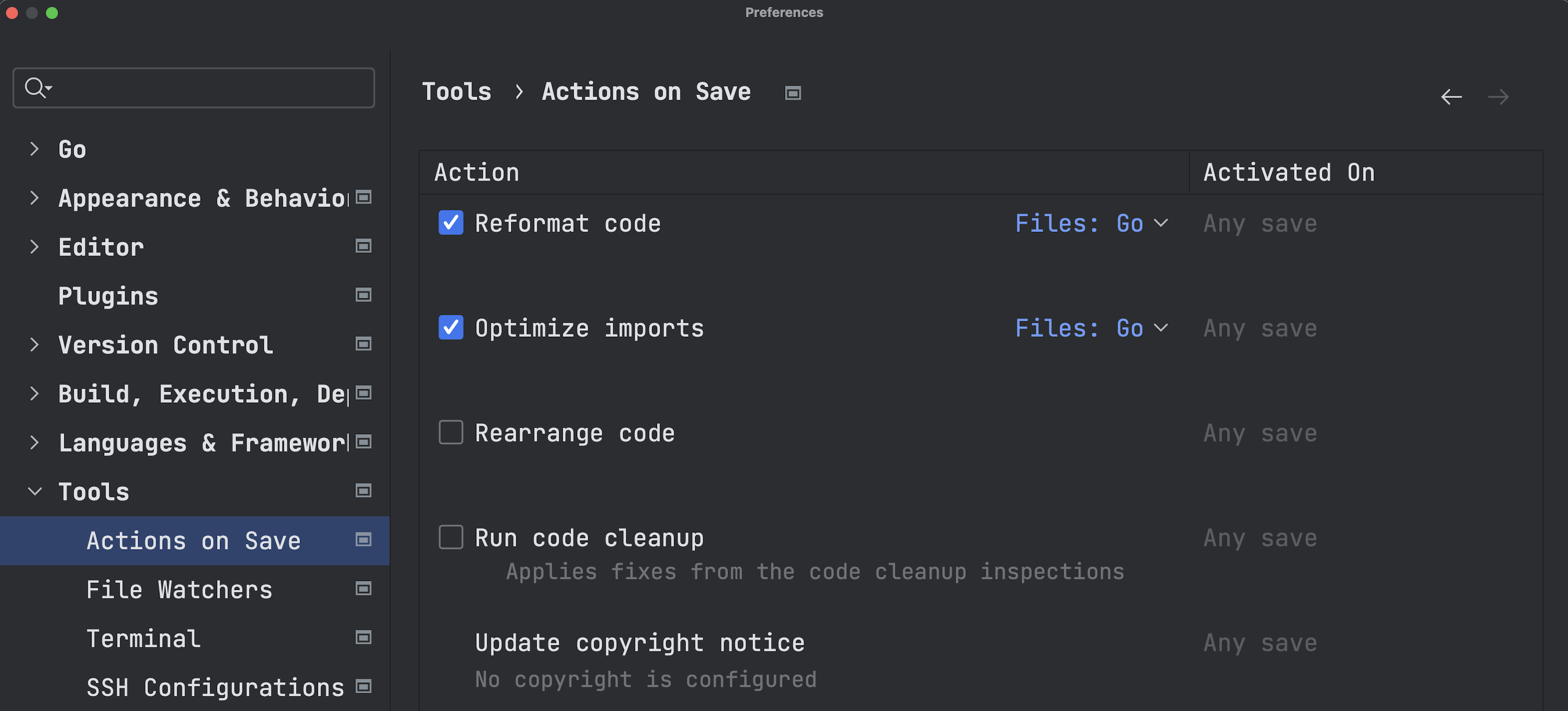
Task: Uncheck Optimize imports on save
Action: coord(451,328)
